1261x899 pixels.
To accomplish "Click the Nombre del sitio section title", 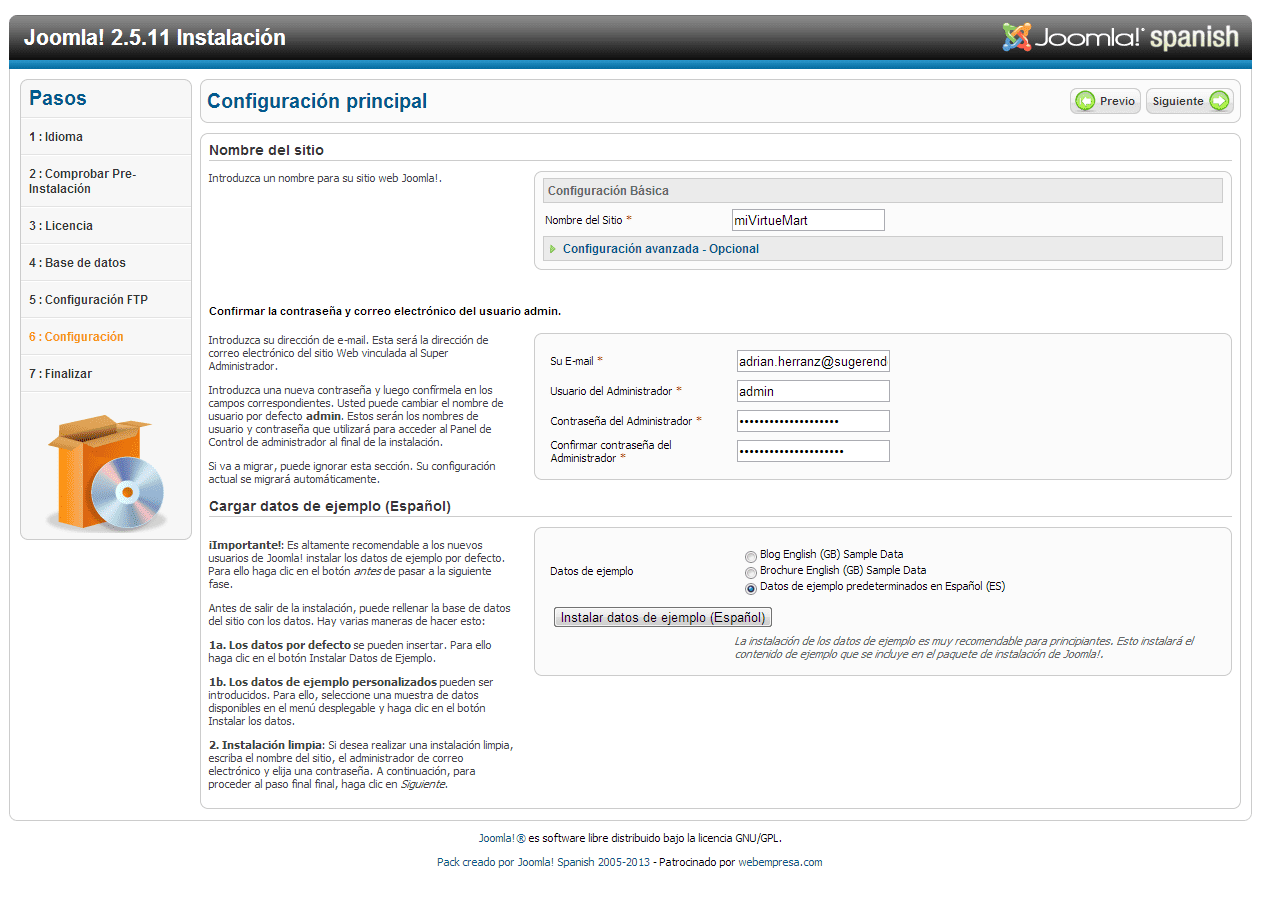I will [266, 150].
